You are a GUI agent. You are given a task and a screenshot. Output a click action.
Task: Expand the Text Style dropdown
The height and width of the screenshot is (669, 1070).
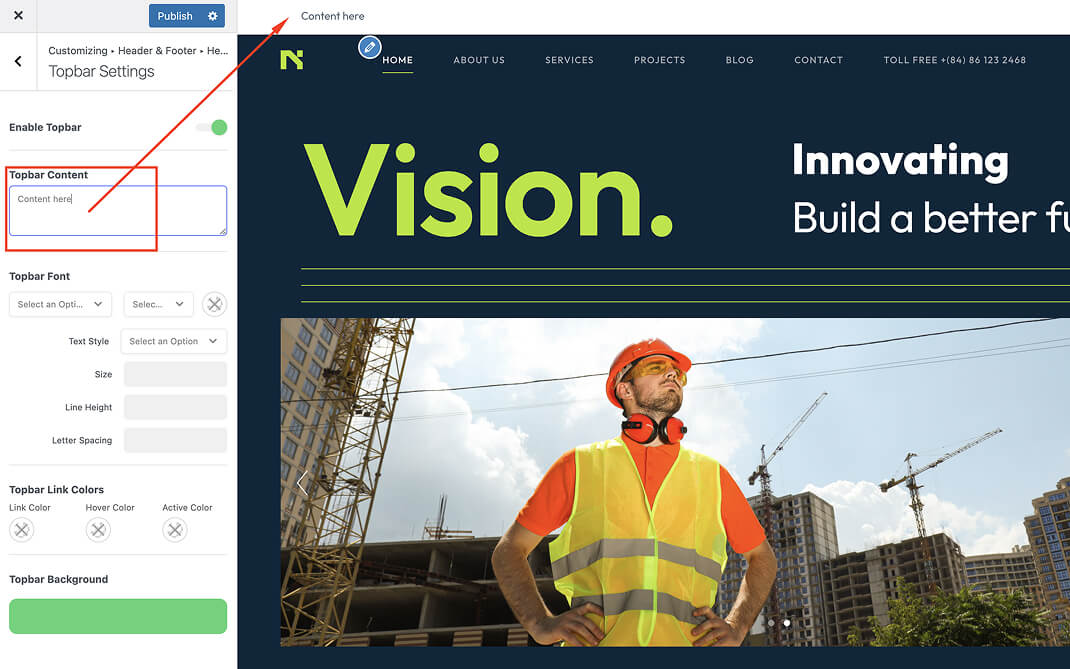173,341
